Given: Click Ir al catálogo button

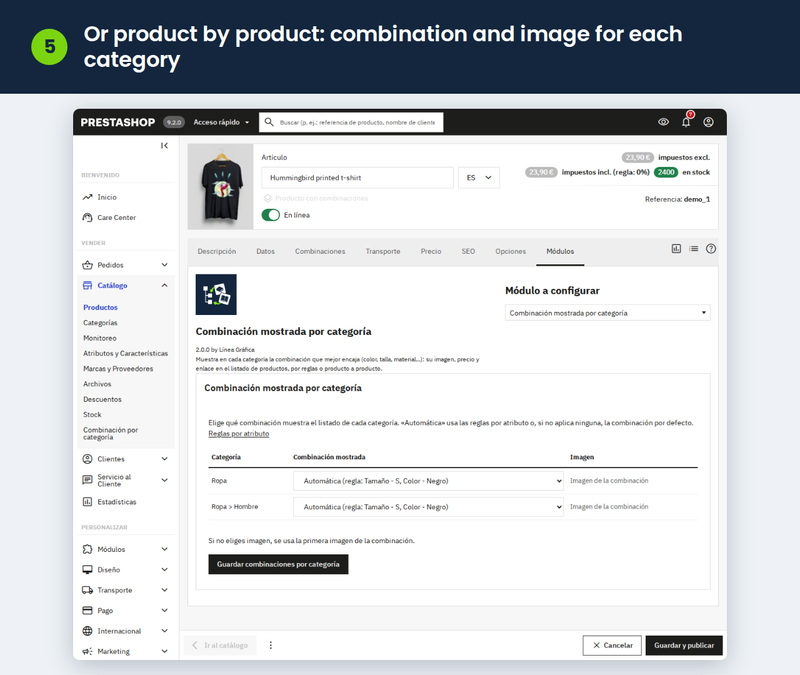Looking at the screenshot, I should 220,645.
